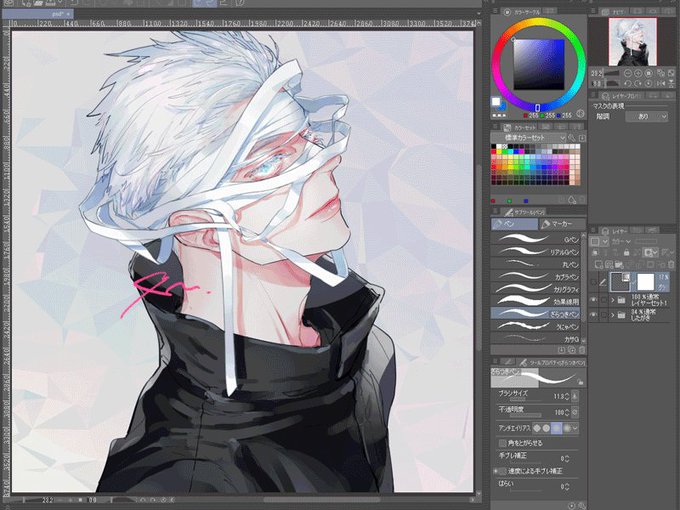Click the new vector layer icon
This screenshot has height=510, width=680.
click(x=609, y=264)
